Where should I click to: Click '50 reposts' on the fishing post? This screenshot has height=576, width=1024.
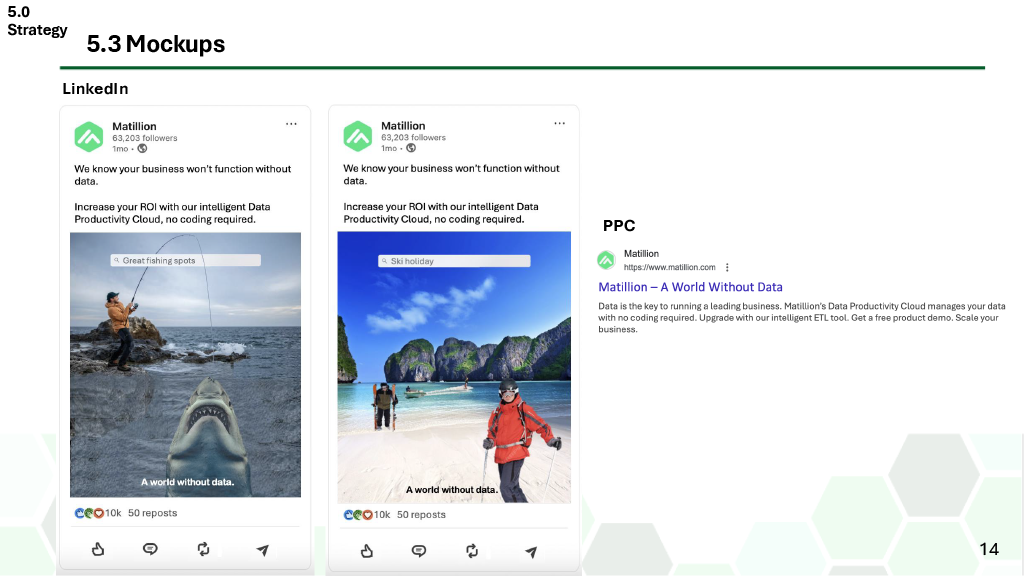[x=152, y=513]
